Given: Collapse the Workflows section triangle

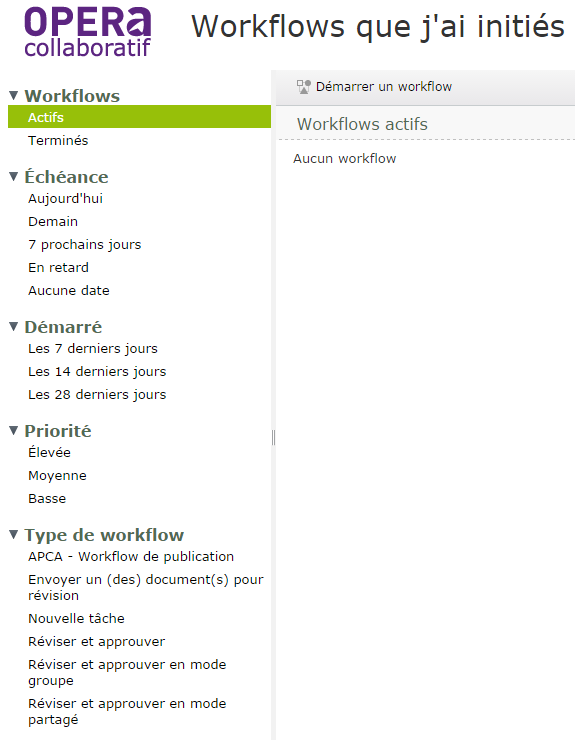Looking at the screenshot, I should click(14, 96).
